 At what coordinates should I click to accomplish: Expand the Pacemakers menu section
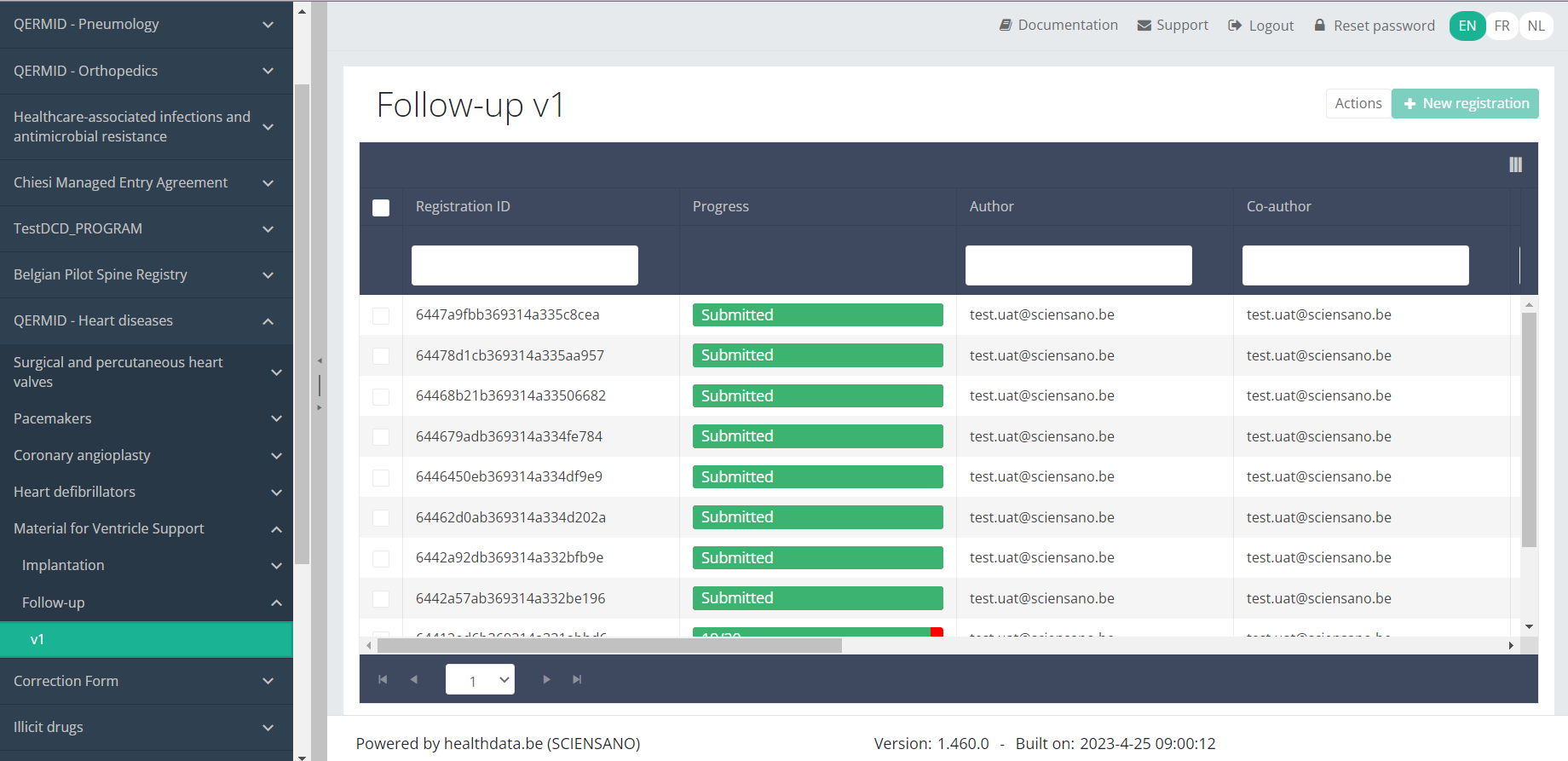coord(146,418)
